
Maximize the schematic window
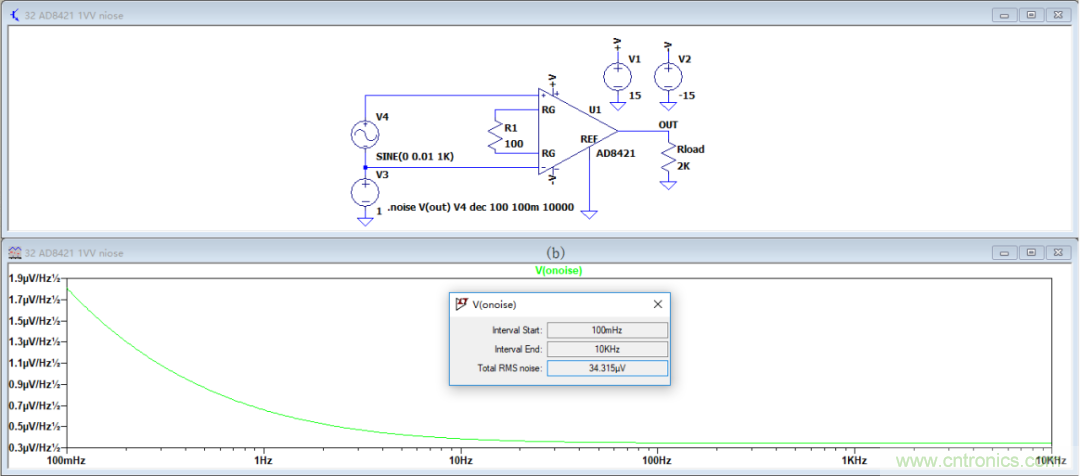[1031, 15]
